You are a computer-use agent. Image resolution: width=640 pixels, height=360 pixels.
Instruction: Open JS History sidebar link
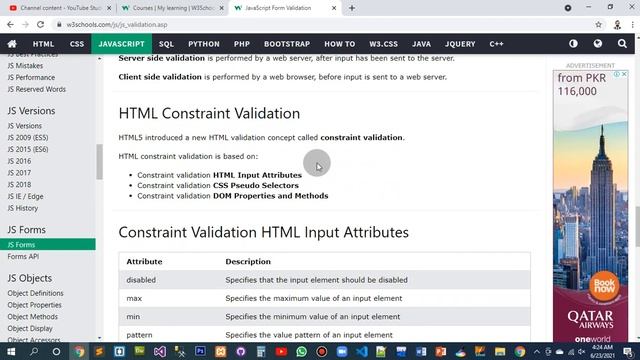pos(23,208)
